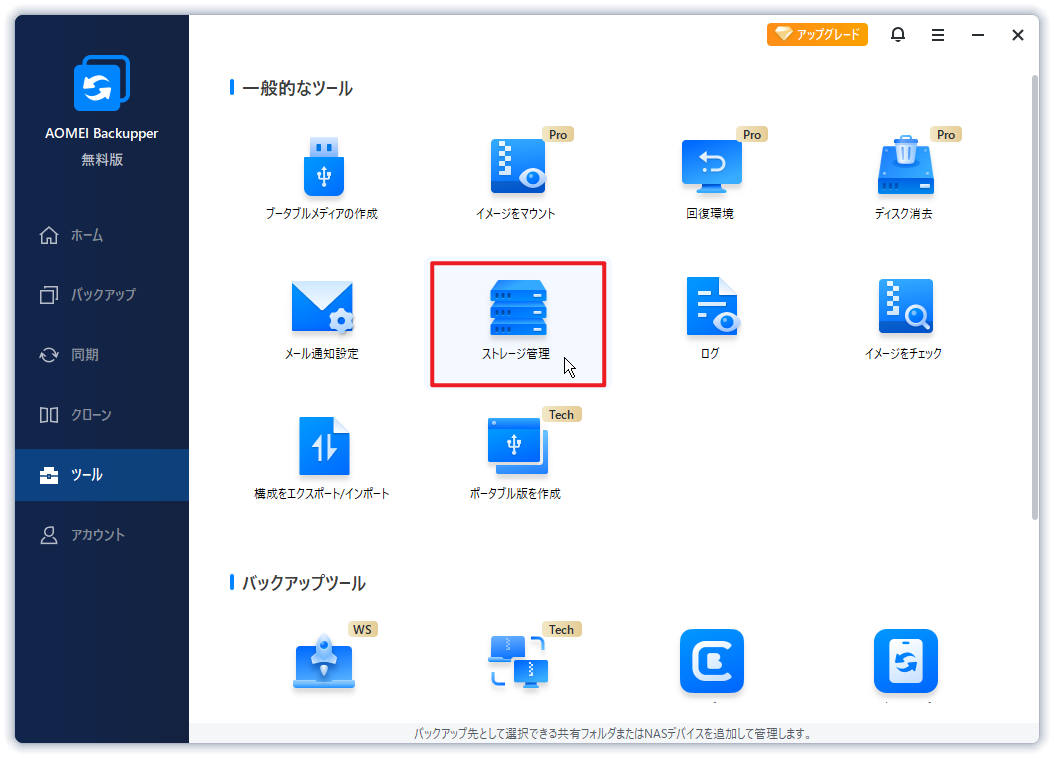
Task: Open the hamburger menu icon
Action: (x=938, y=35)
